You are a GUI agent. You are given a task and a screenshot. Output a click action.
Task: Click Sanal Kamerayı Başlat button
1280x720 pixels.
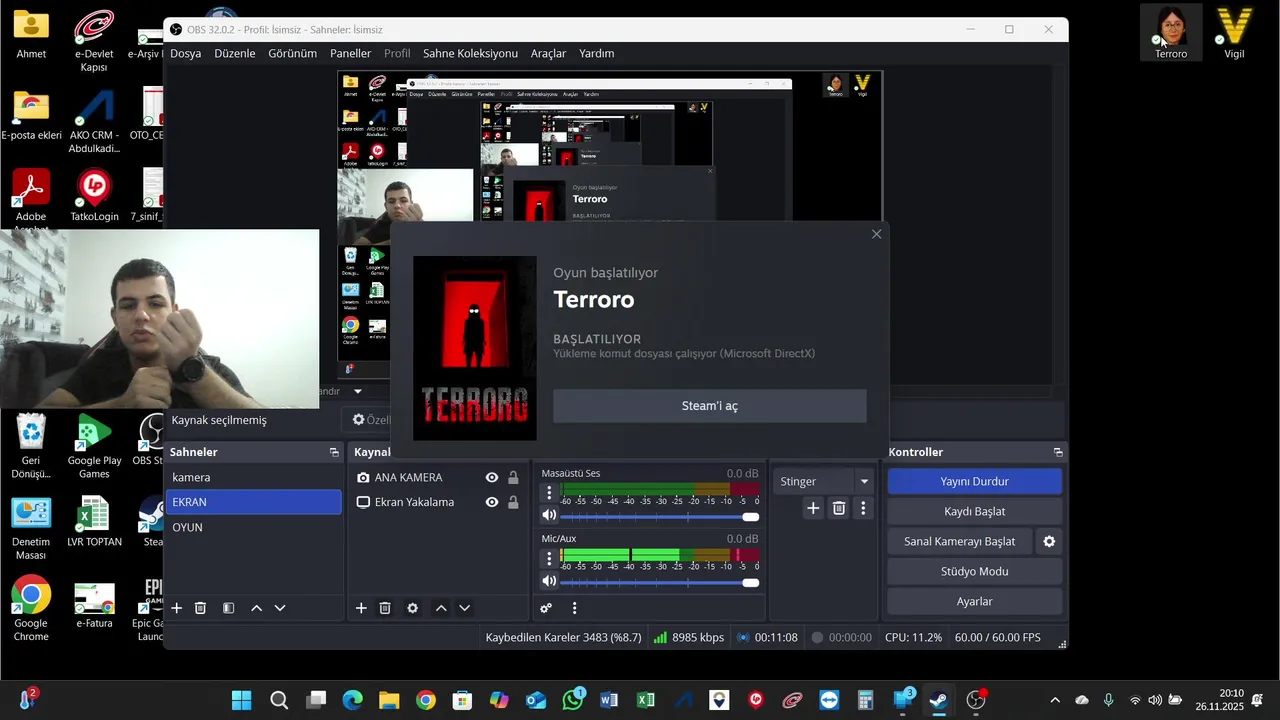click(959, 541)
